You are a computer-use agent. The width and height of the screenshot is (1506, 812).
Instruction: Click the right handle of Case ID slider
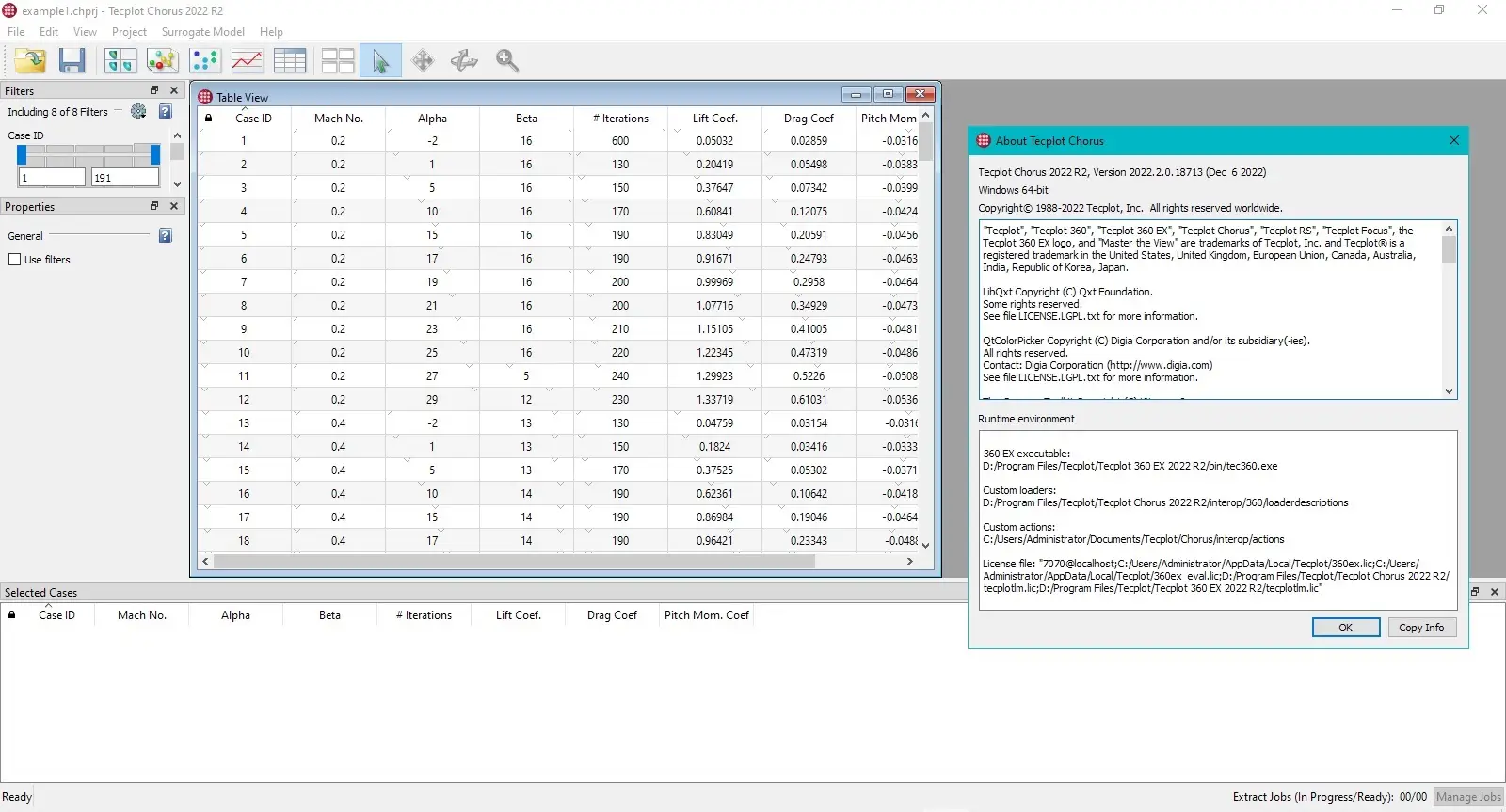tap(155, 155)
